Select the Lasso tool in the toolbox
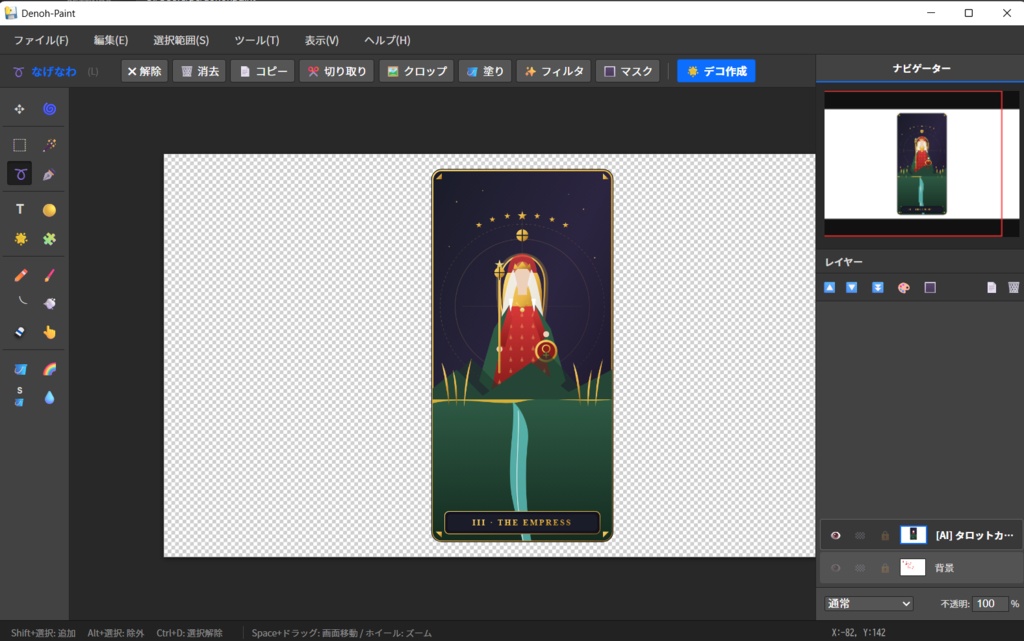The width and height of the screenshot is (1024, 641). click(x=20, y=174)
